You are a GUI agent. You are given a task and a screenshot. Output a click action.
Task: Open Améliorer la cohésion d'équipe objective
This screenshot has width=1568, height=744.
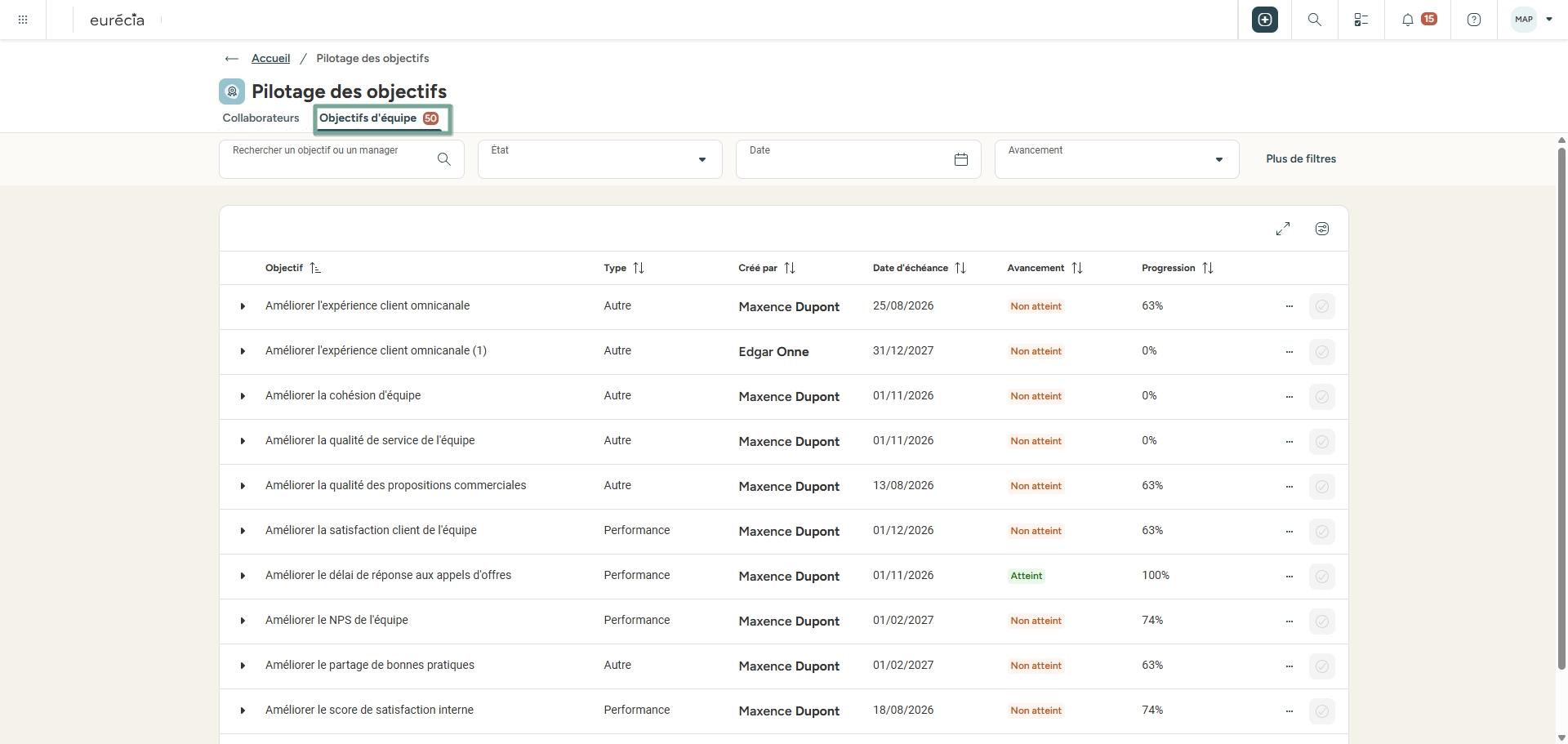[343, 395]
